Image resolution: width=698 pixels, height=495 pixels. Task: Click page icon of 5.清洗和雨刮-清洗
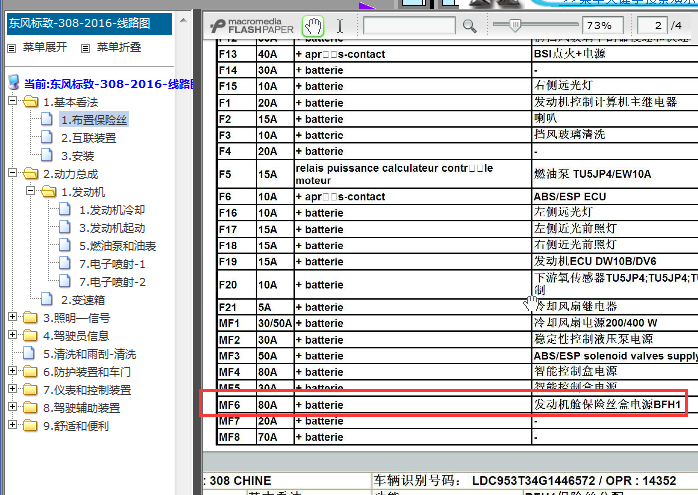pyautogui.click(x=29, y=353)
